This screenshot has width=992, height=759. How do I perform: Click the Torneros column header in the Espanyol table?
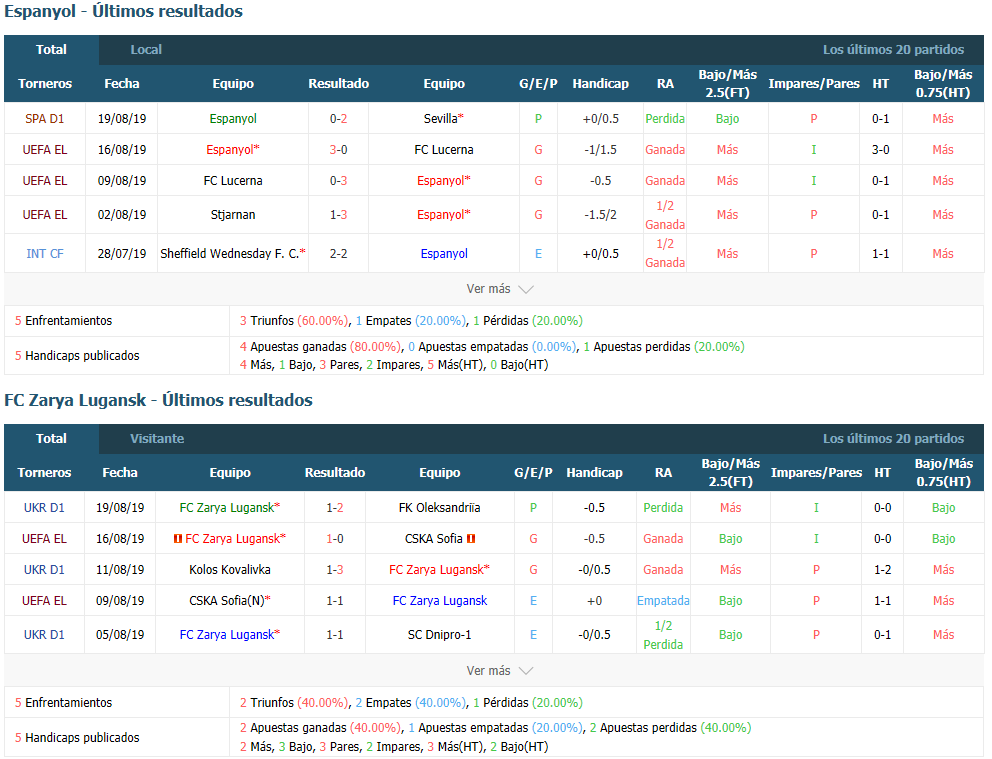click(45, 83)
